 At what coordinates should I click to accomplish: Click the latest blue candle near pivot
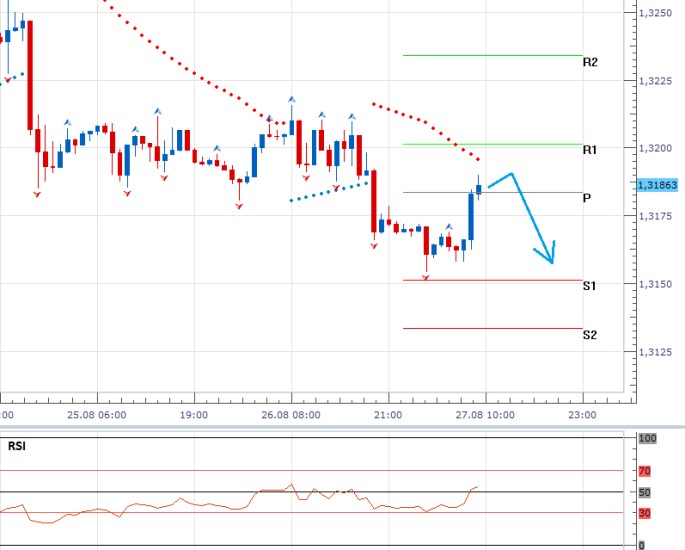479,189
